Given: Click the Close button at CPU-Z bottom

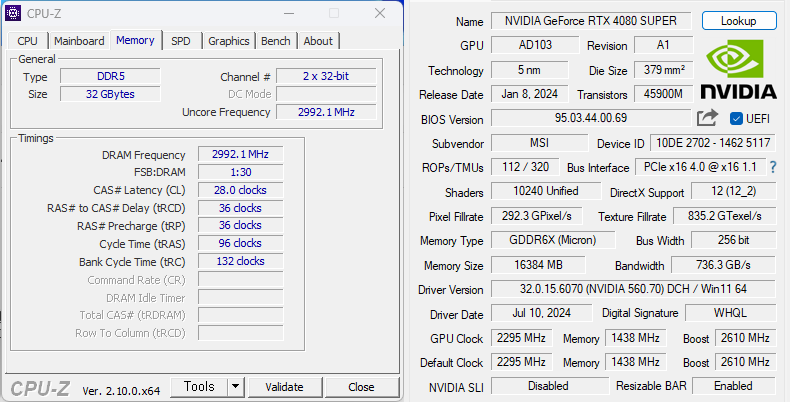Looking at the screenshot, I should pos(361,387).
